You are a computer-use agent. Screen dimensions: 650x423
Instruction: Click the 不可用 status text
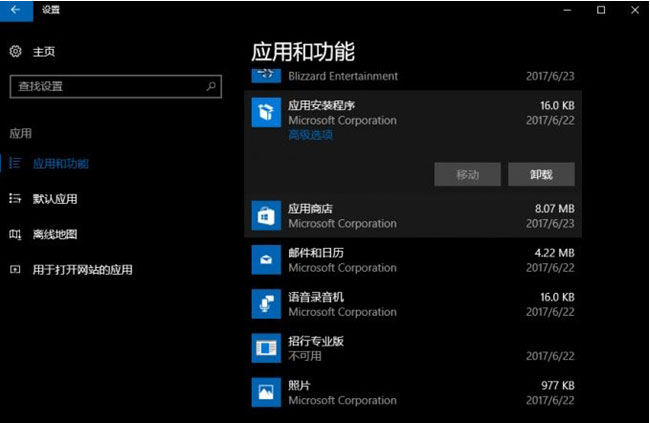coord(305,356)
